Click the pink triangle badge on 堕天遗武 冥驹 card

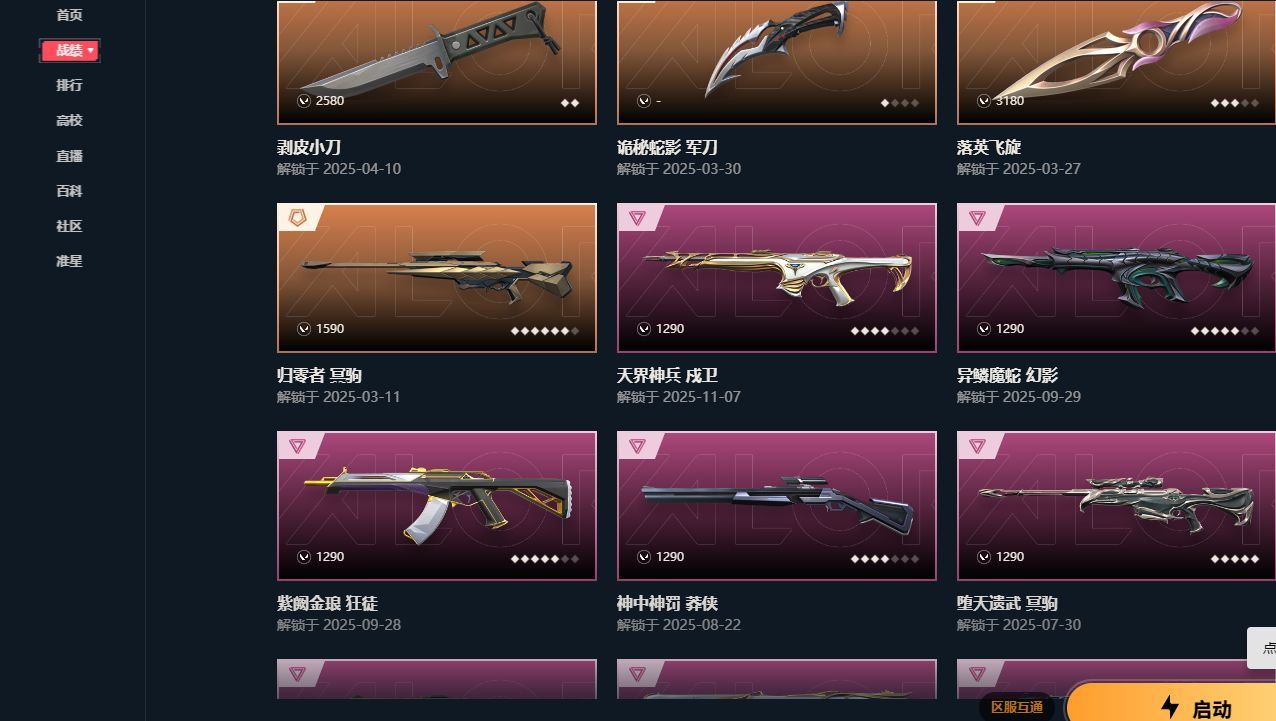tap(977, 445)
